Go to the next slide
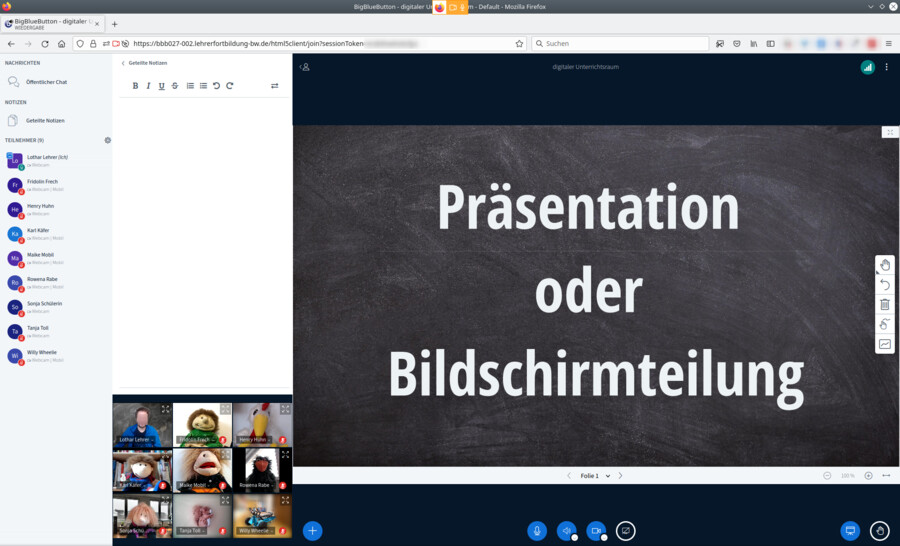Image resolution: width=900 pixels, height=546 pixels. click(620, 476)
